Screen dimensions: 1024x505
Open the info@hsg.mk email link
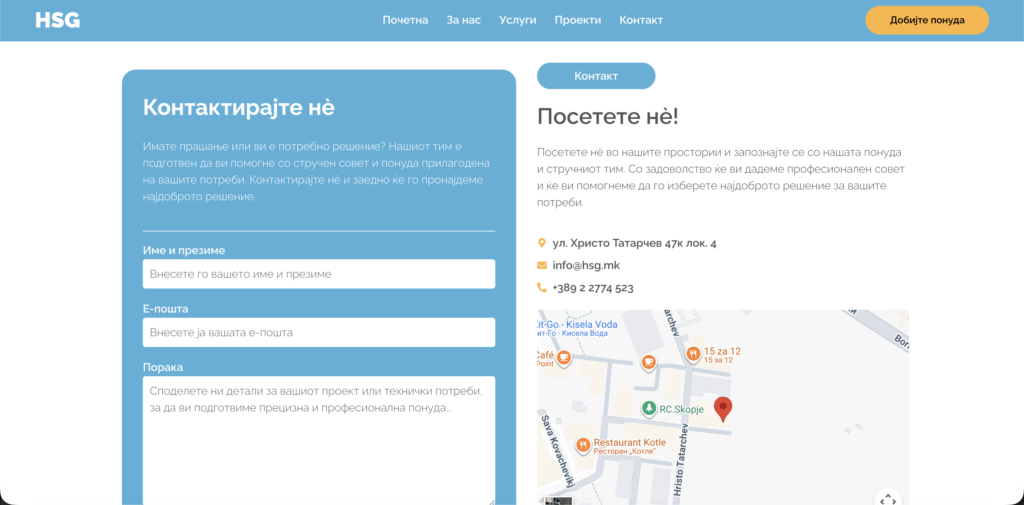click(586, 265)
